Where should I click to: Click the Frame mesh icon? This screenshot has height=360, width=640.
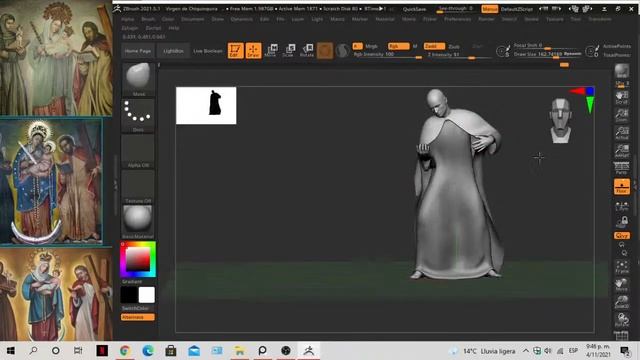click(622, 267)
